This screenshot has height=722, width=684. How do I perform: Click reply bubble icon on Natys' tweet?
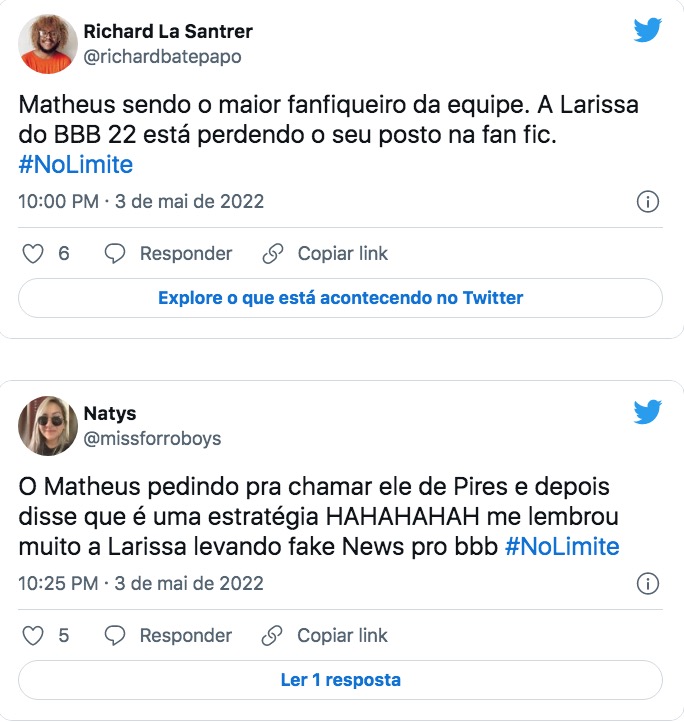tap(115, 635)
